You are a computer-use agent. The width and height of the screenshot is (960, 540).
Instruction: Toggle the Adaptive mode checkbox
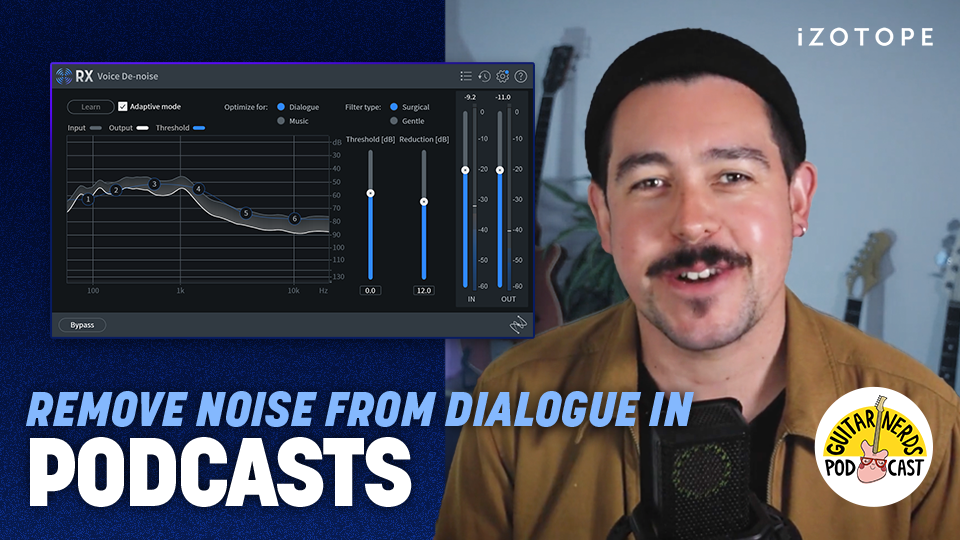tap(122, 106)
